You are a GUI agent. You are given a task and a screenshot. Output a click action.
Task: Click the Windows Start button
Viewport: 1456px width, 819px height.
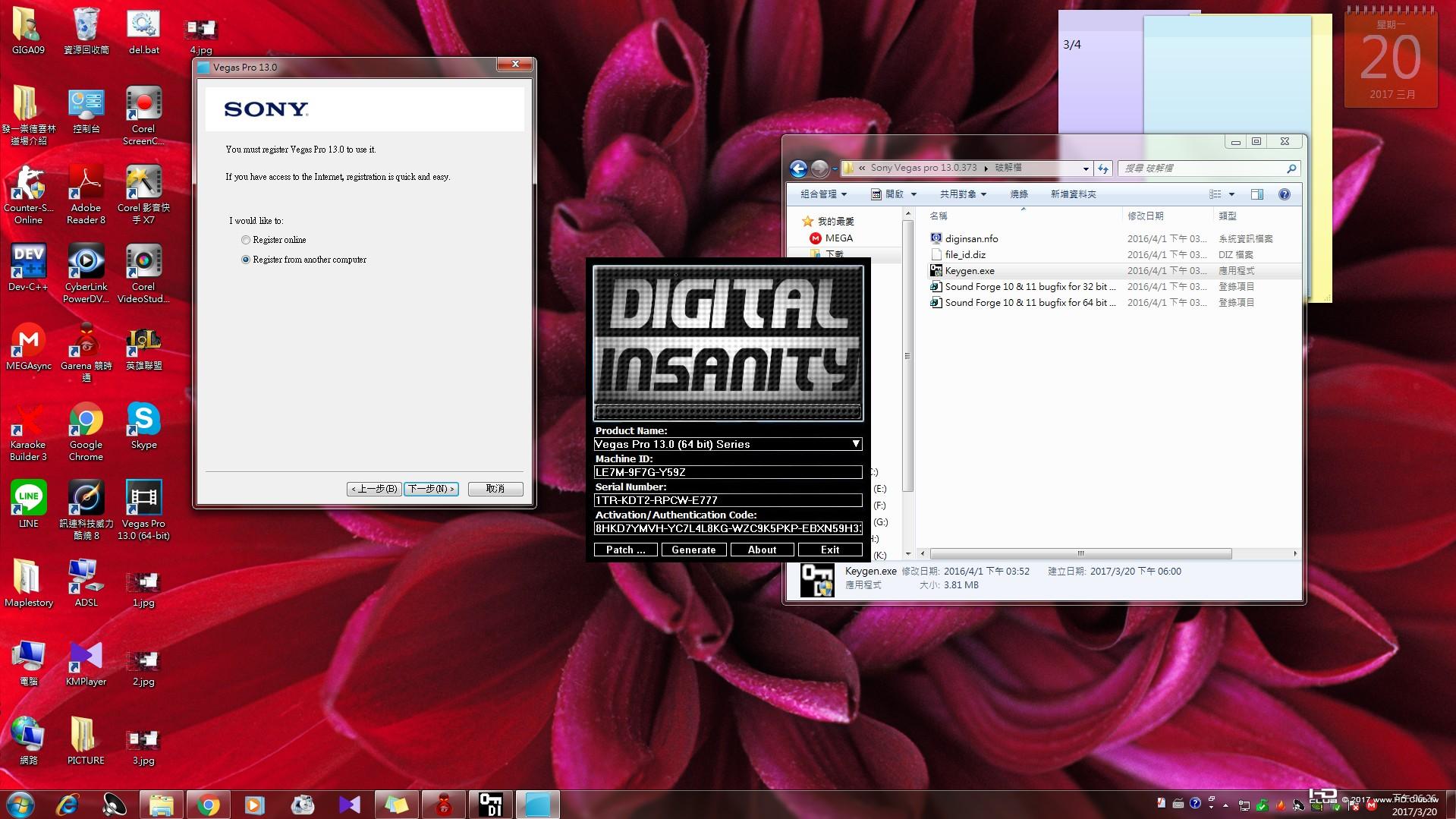point(20,804)
